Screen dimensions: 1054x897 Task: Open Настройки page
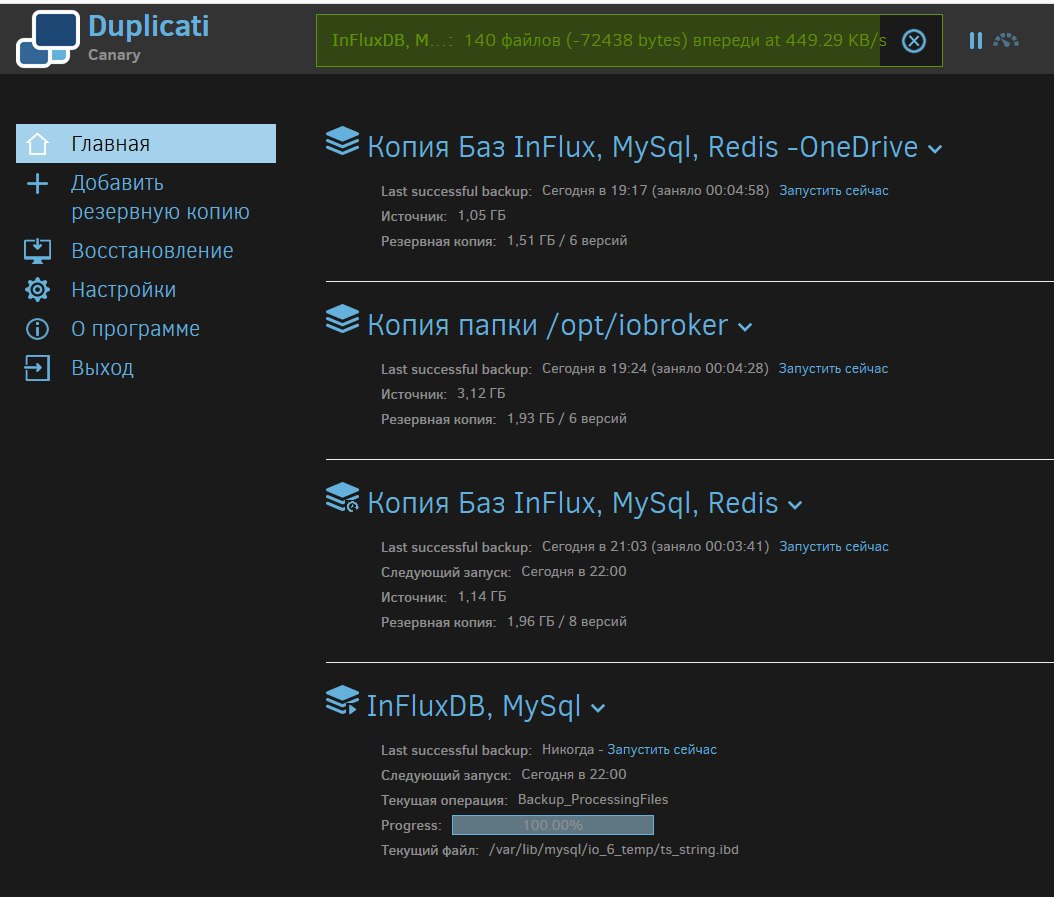(x=124, y=290)
